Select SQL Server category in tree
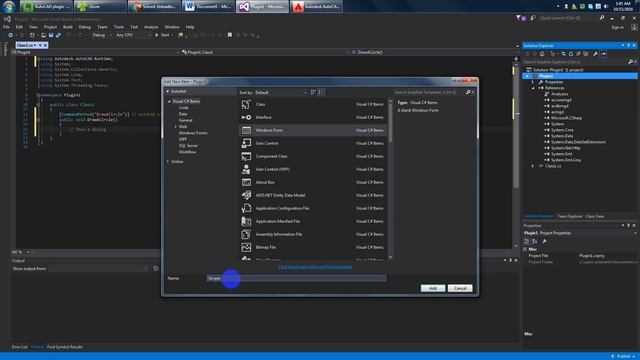The height and width of the screenshot is (360, 640). [188, 146]
